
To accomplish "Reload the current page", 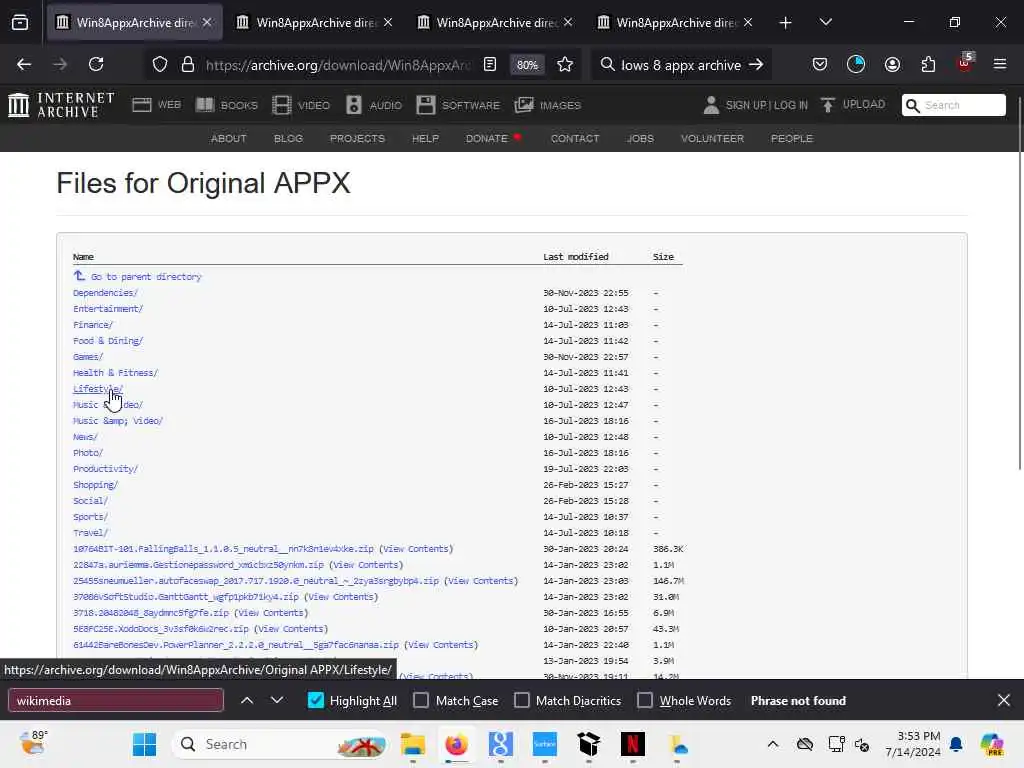I will [96, 64].
